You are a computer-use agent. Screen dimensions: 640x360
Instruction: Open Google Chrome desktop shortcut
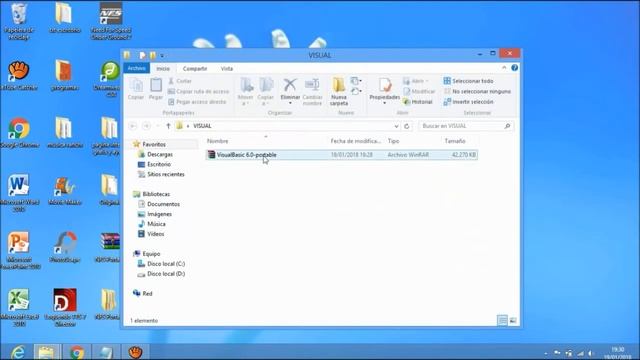19,133
